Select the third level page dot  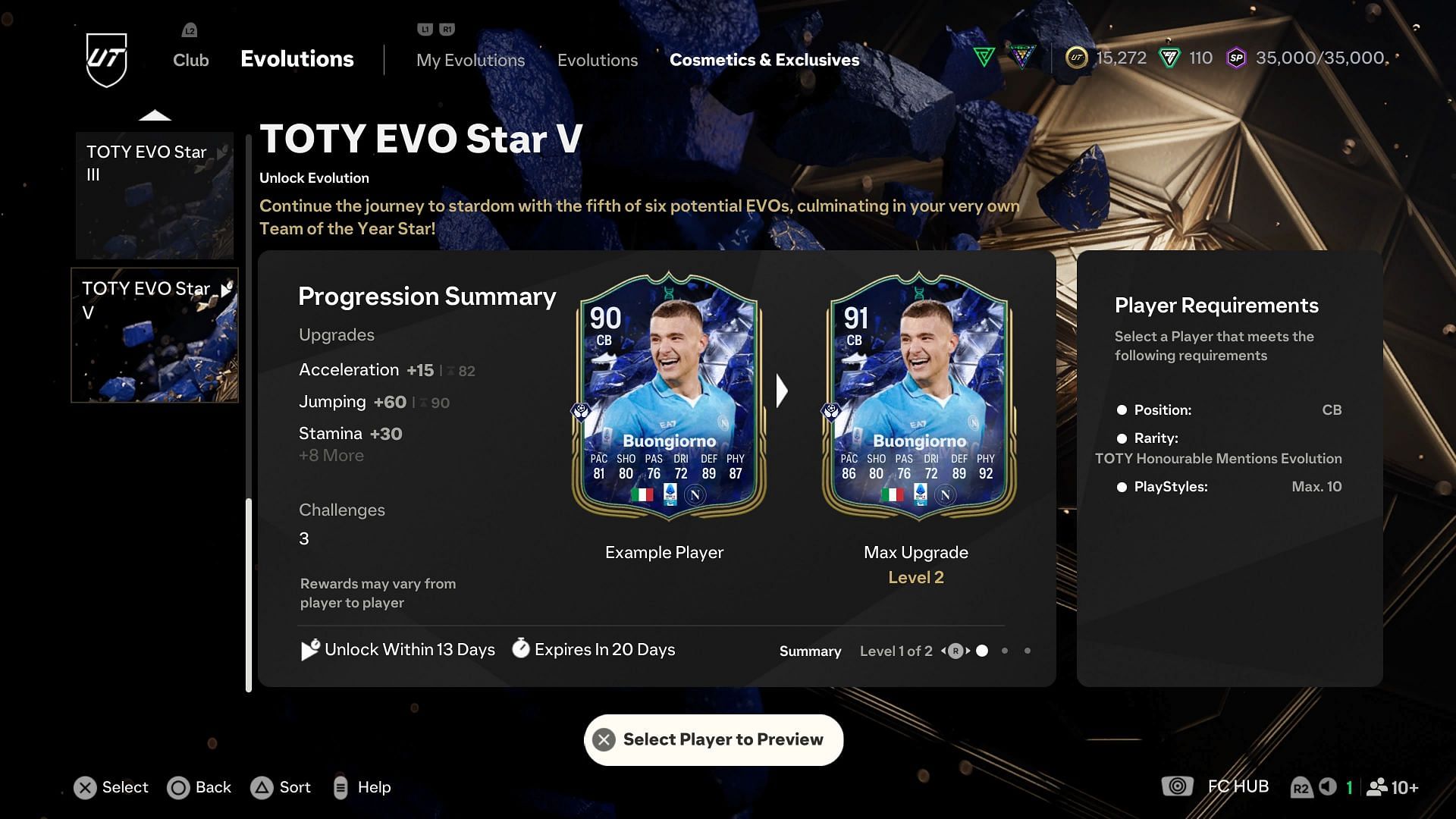(1028, 651)
